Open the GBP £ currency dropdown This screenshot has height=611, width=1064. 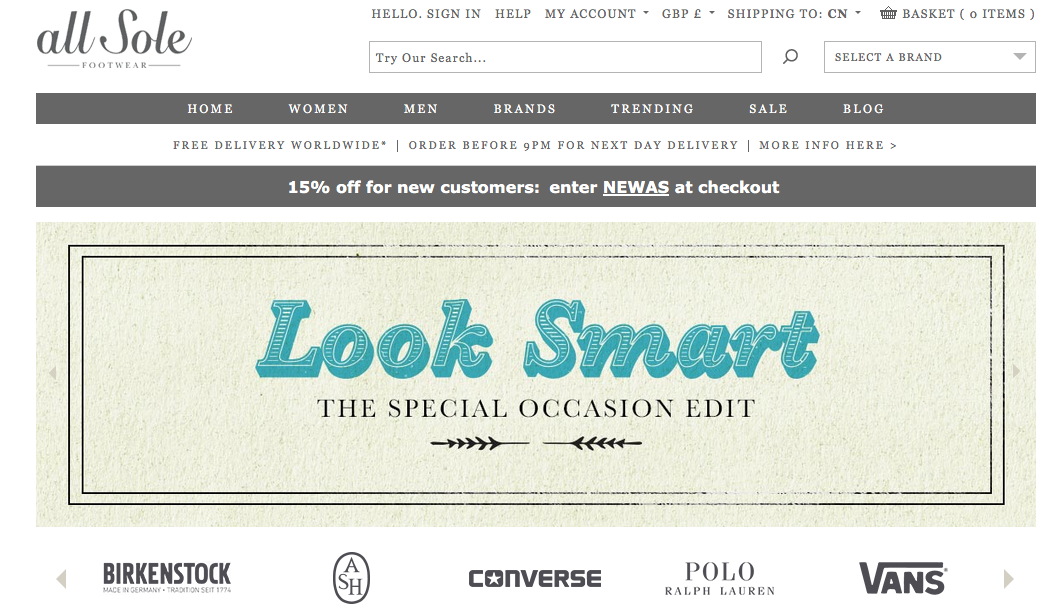click(x=688, y=14)
